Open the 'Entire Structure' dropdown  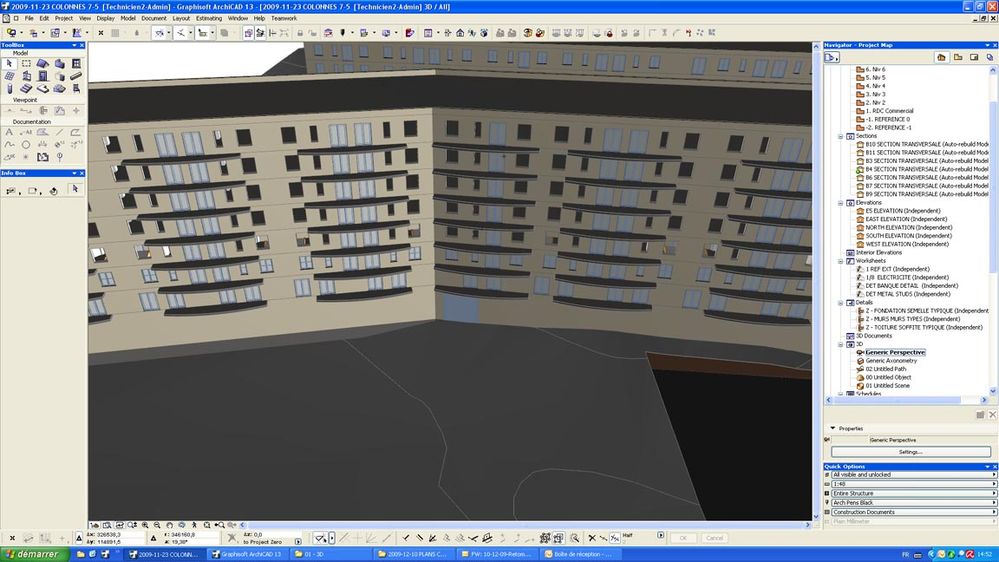click(914, 493)
